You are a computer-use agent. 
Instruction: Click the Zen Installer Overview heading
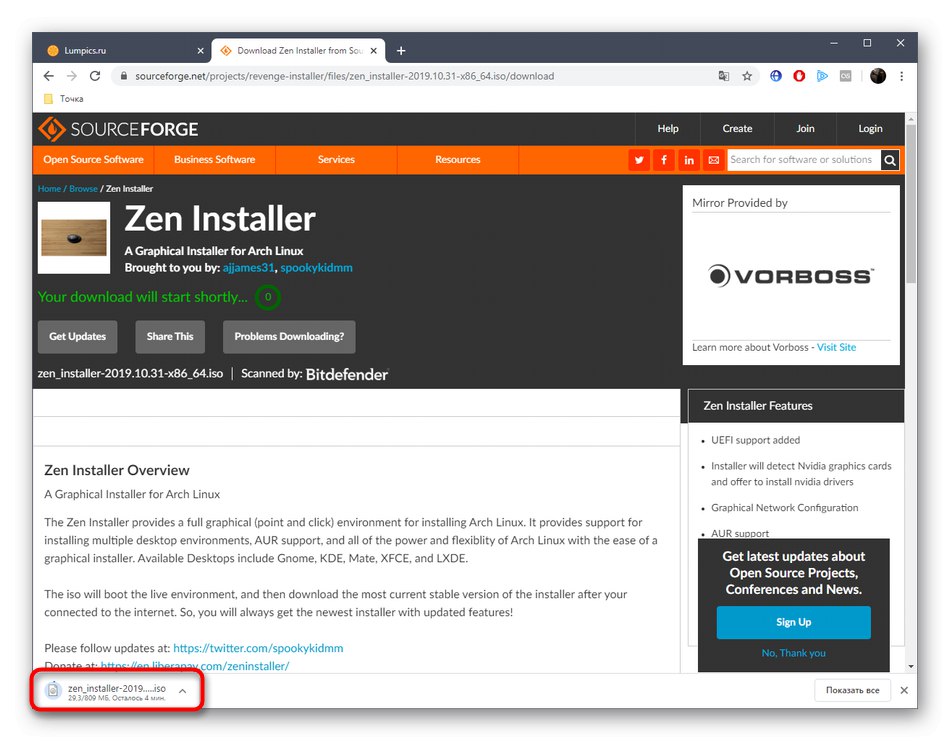(x=117, y=470)
